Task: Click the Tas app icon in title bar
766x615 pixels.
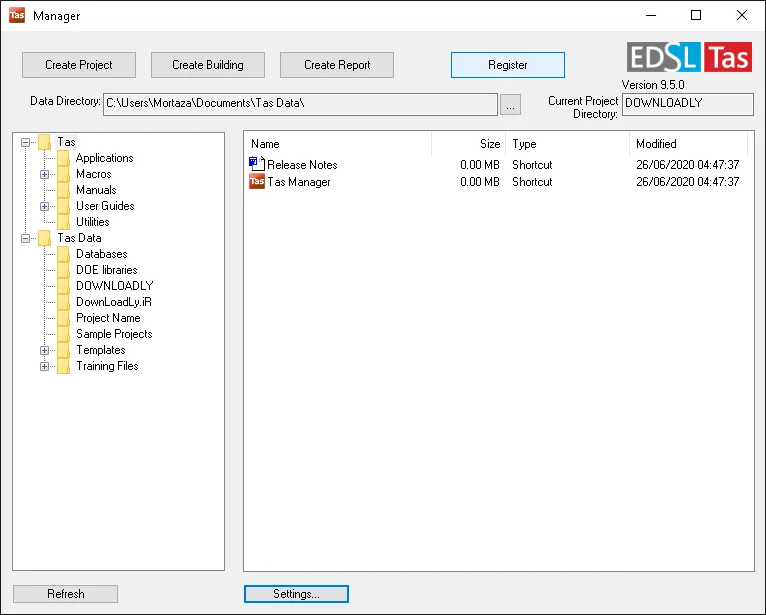Action: tap(17, 15)
